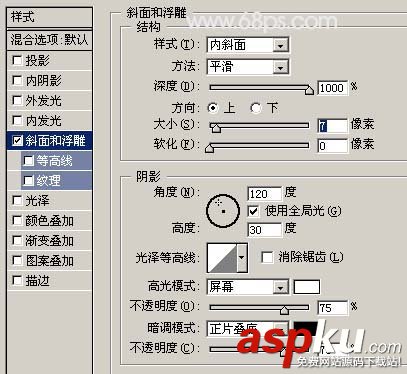Enable the 消除锯齿 anti-alias checkbox

point(267,257)
